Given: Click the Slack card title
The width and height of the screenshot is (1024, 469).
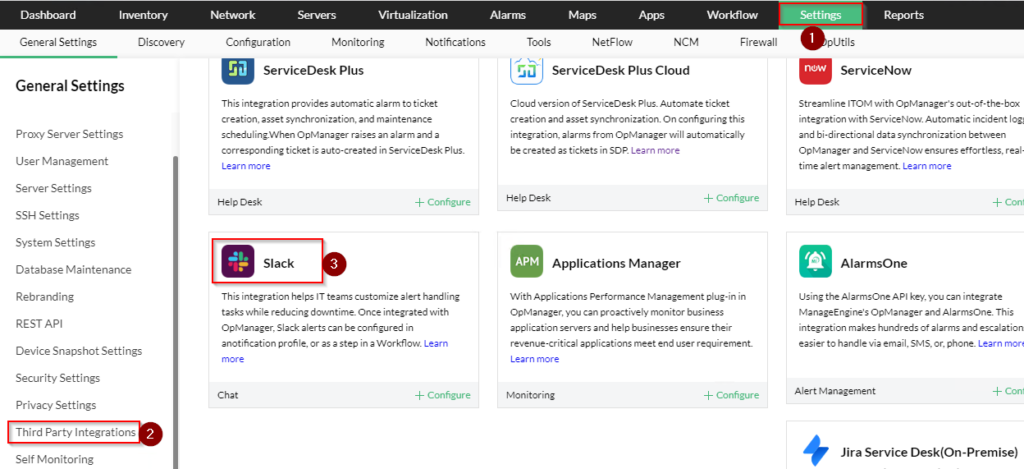Looking at the screenshot, I should click(279, 263).
